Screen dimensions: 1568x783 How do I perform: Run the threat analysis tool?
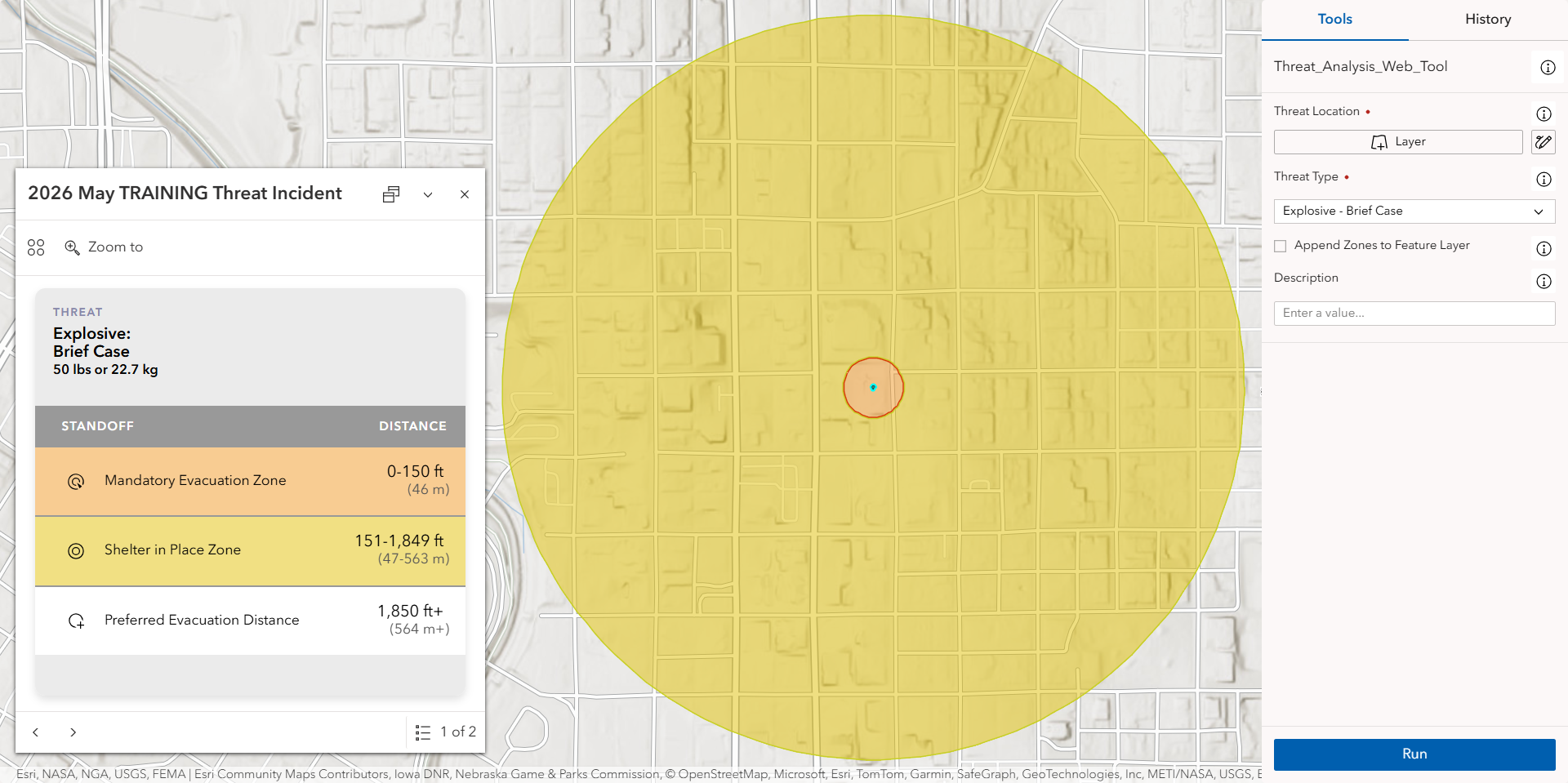1414,754
